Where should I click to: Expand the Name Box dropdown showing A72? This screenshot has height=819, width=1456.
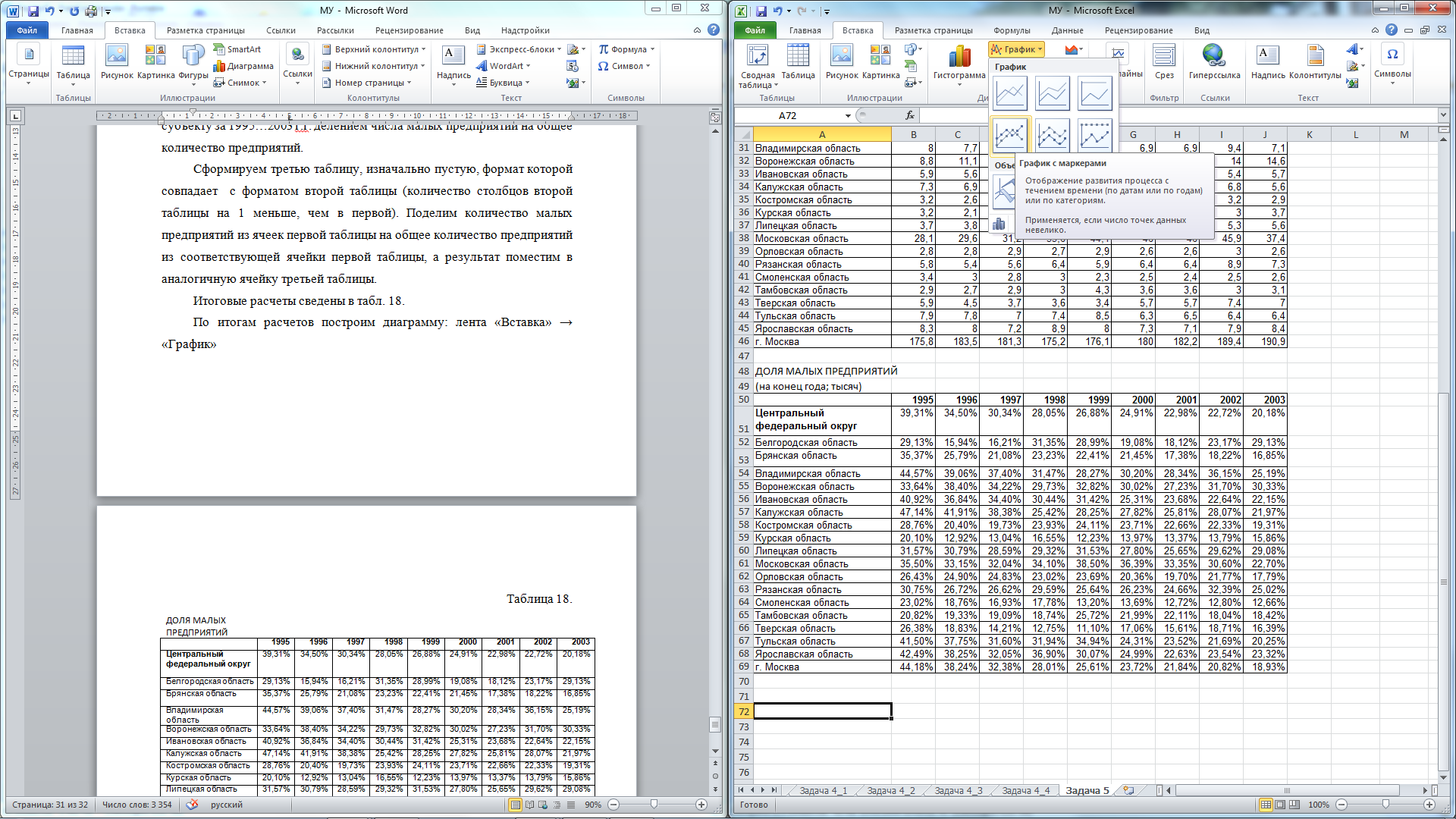848,115
